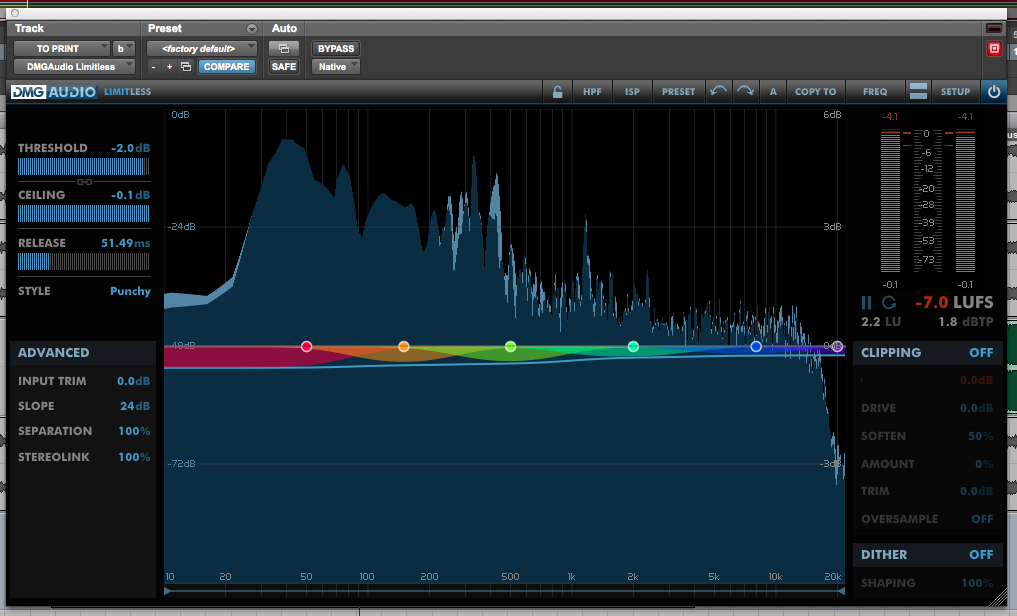This screenshot has height=616, width=1017.
Task: Click the SEPARATION 100% value
Action: click(134, 431)
